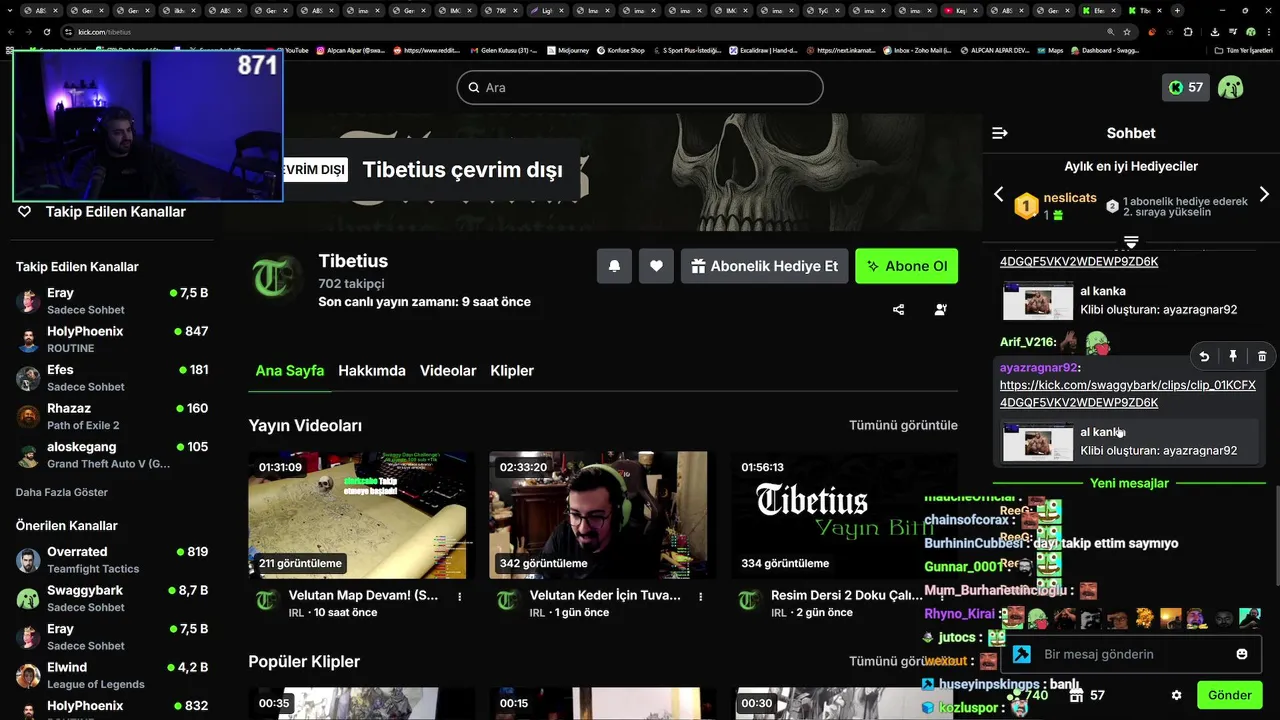Open the aloskegang Grand Theft Auto V channel
This screenshot has height=720, width=1280.
coord(112,455)
